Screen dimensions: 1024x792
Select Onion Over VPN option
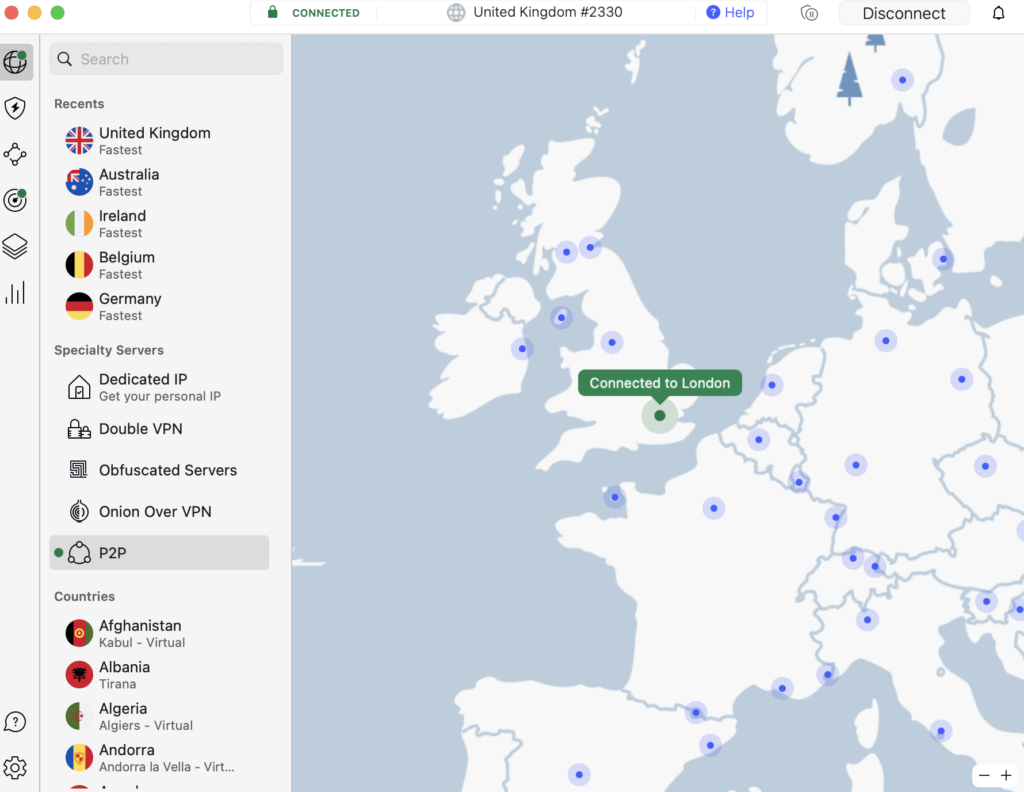159,511
